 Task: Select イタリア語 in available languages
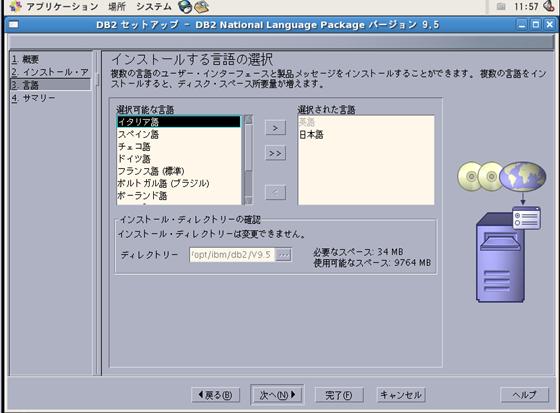click(179, 122)
